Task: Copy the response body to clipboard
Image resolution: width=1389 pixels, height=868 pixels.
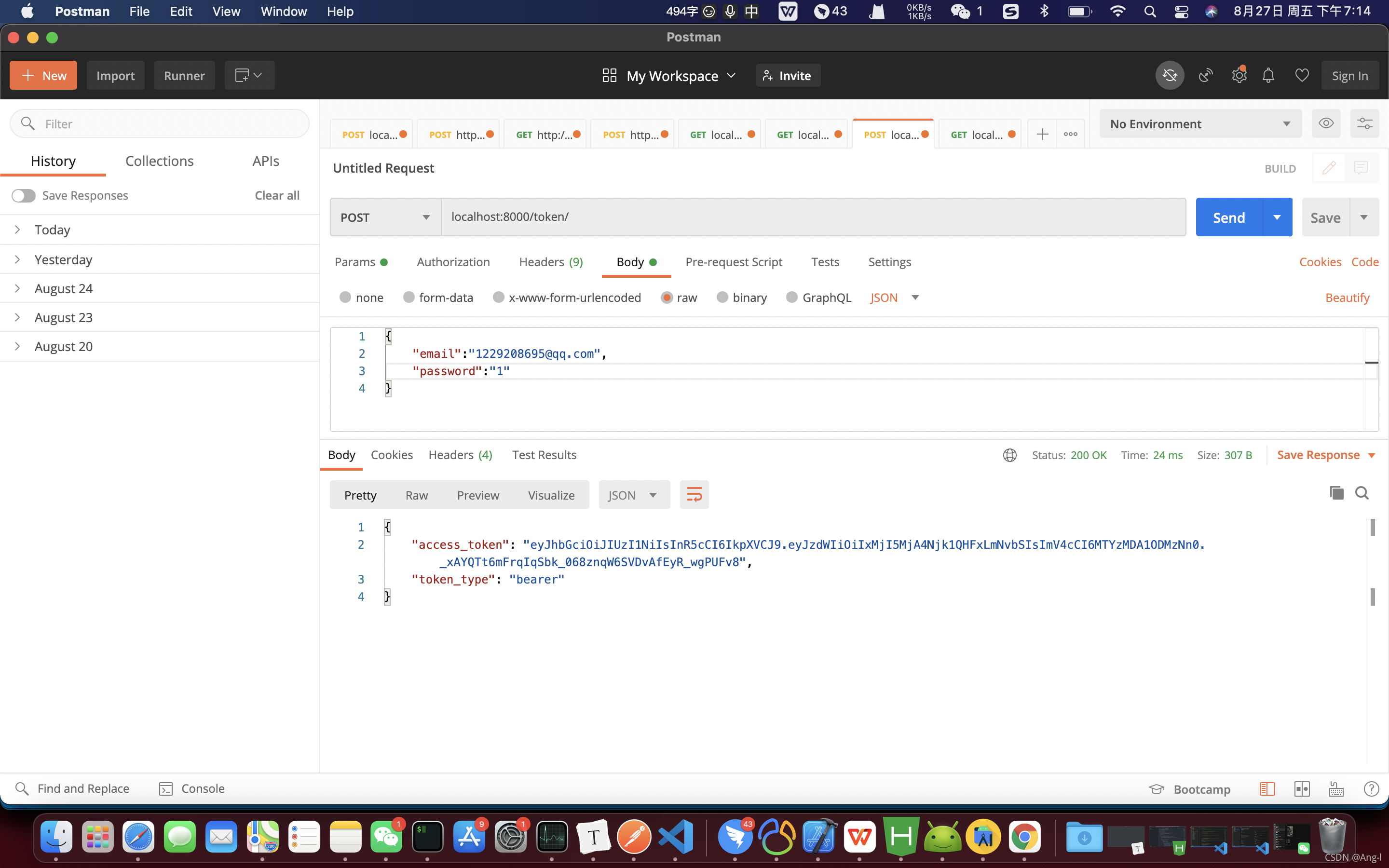Action: (x=1337, y=493)
